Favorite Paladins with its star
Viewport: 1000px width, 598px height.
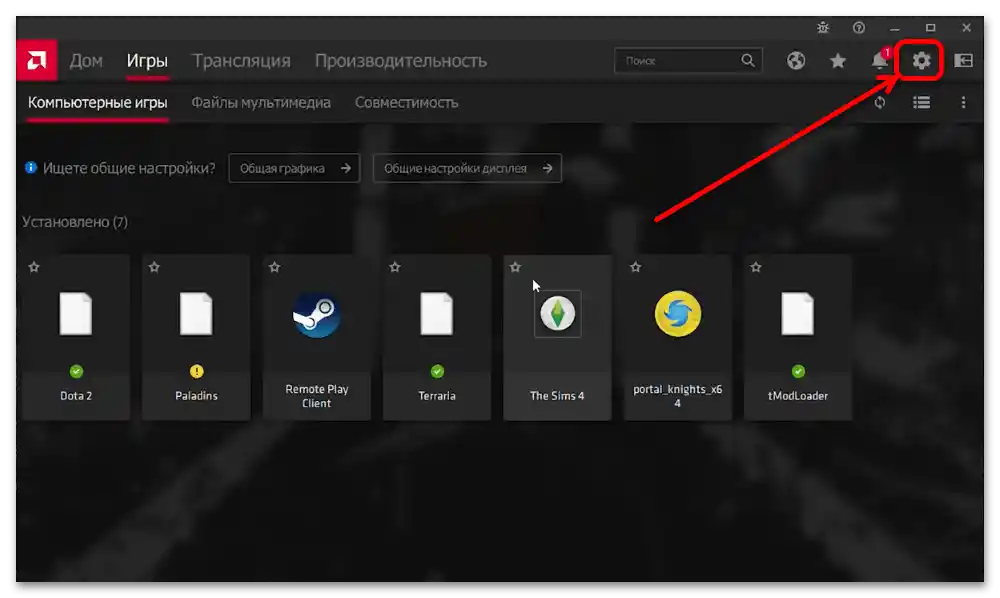point(154,267)
